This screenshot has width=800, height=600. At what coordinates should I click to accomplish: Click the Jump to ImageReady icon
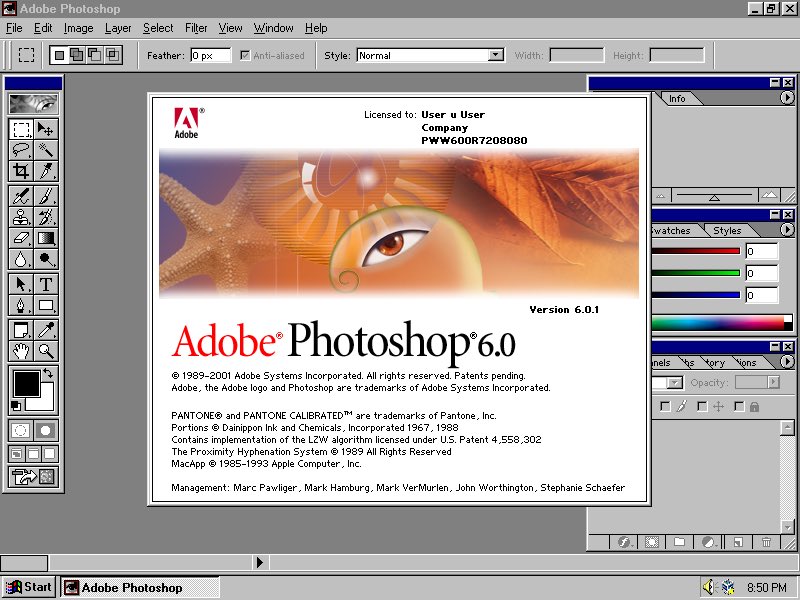coord(34,477)
